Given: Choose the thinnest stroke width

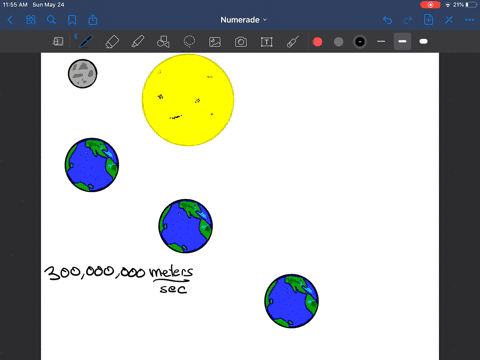Looking at the screenshot, I should click(x=381, y=42).
